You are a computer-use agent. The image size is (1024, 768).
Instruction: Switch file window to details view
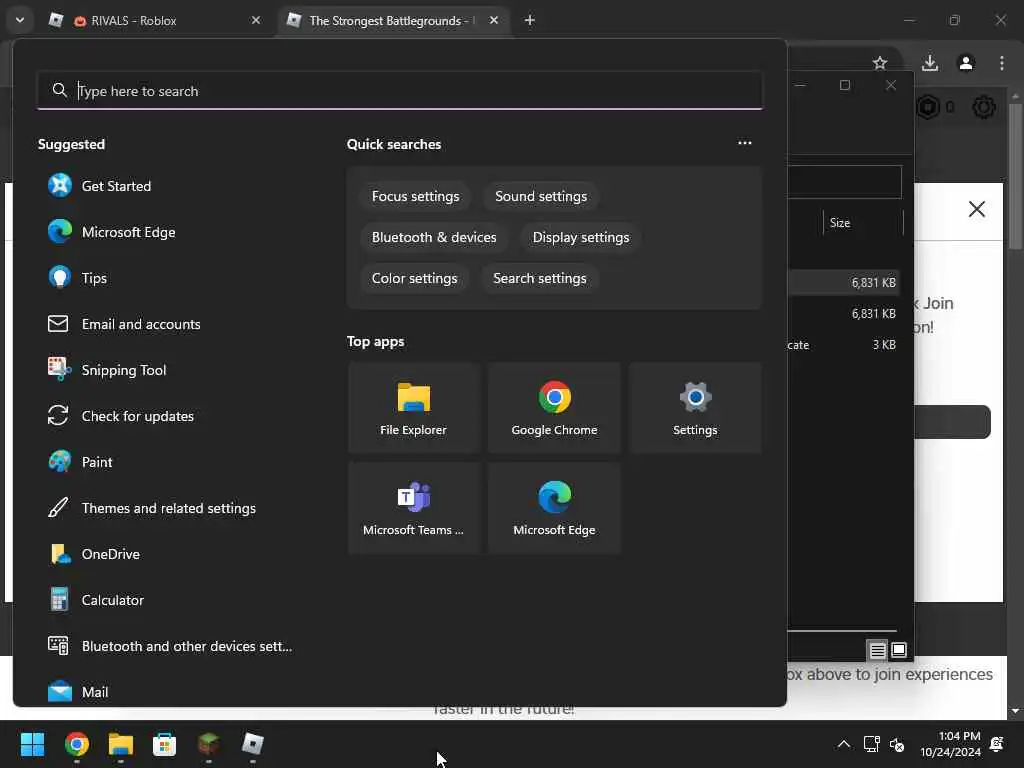pyautogui.click(x=877, y=650)
